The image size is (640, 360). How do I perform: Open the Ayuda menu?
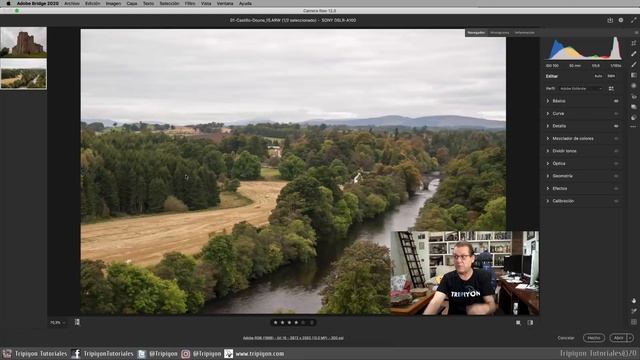tap(245, 3)
